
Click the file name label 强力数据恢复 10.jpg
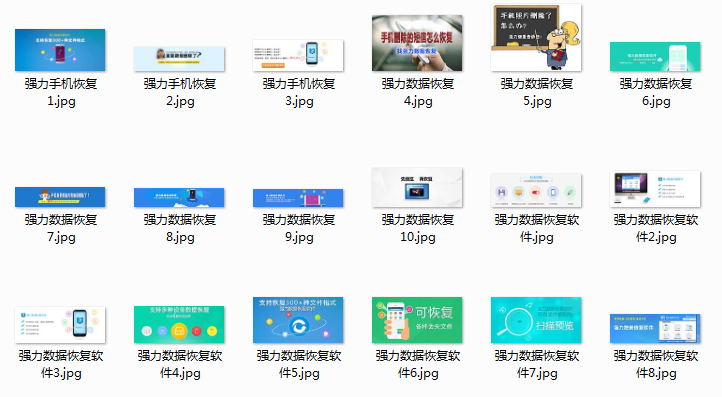tap(418, 228)
